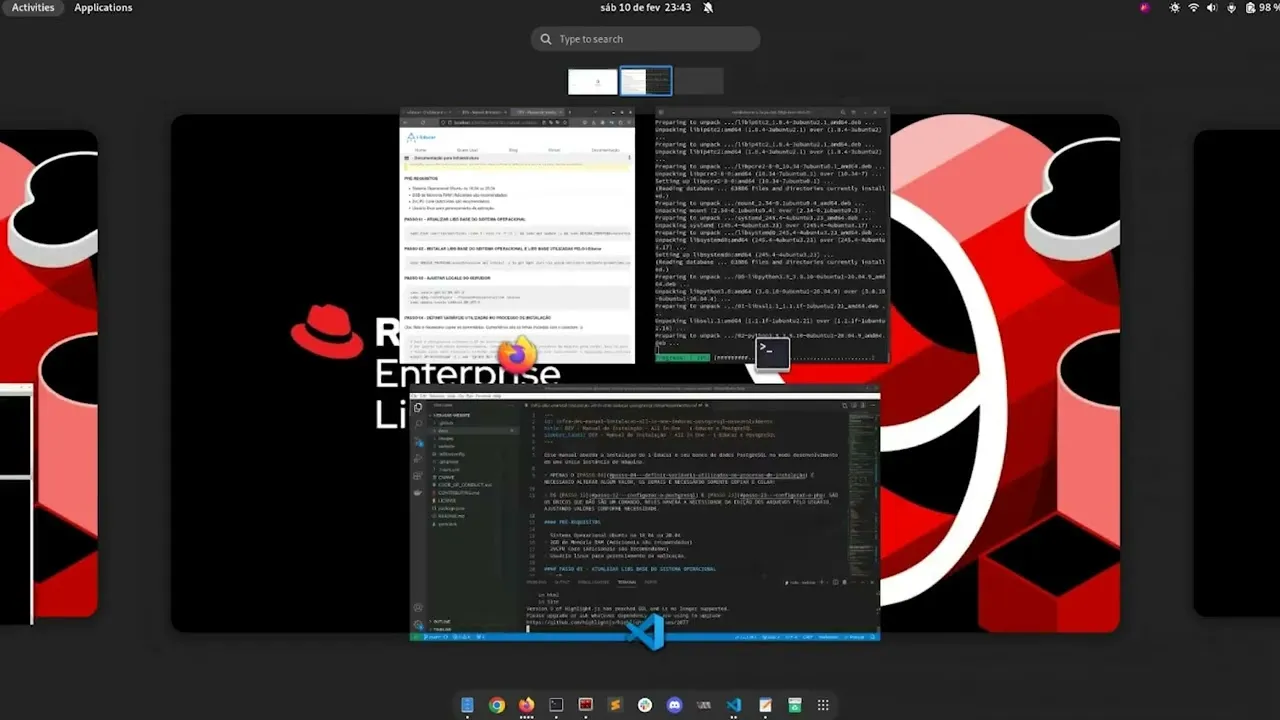Open the Applications menu in top bar

click(x=103, y=8)
